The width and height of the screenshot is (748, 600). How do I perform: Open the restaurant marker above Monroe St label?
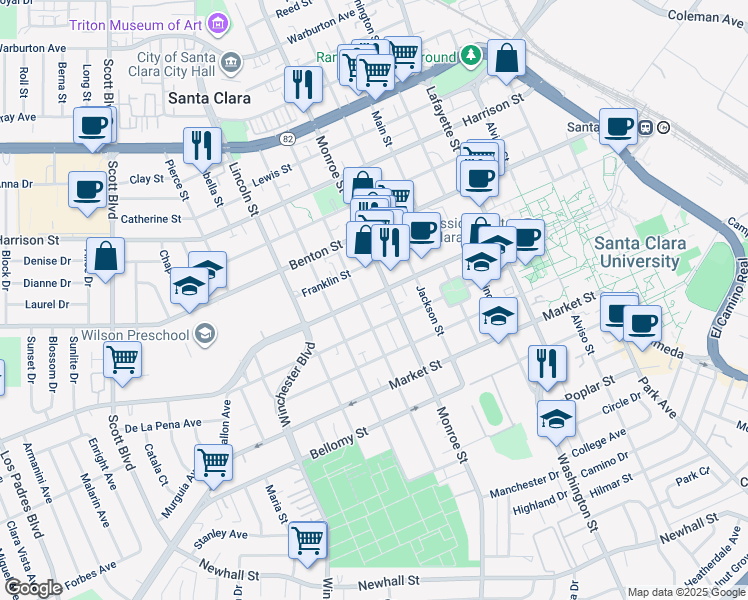303,88
